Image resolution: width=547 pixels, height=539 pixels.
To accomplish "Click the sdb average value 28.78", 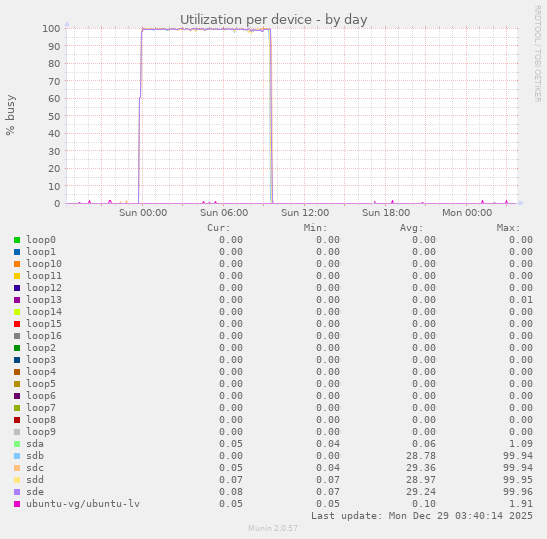I will (x=421, y=456).
